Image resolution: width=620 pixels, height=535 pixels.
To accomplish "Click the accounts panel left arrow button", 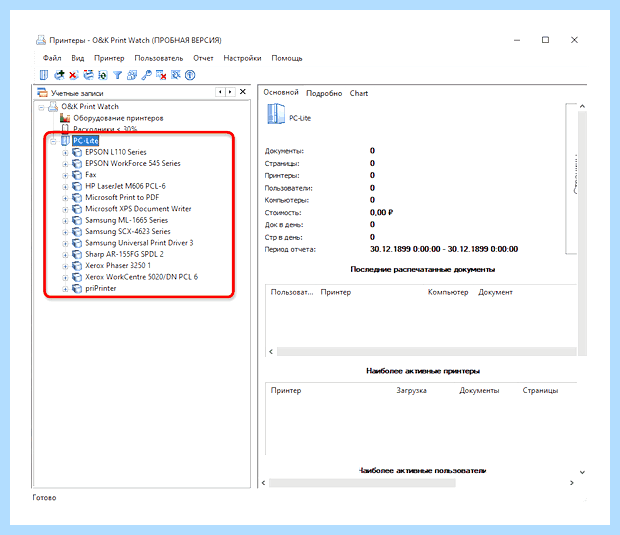I will (x=220, y=92).
